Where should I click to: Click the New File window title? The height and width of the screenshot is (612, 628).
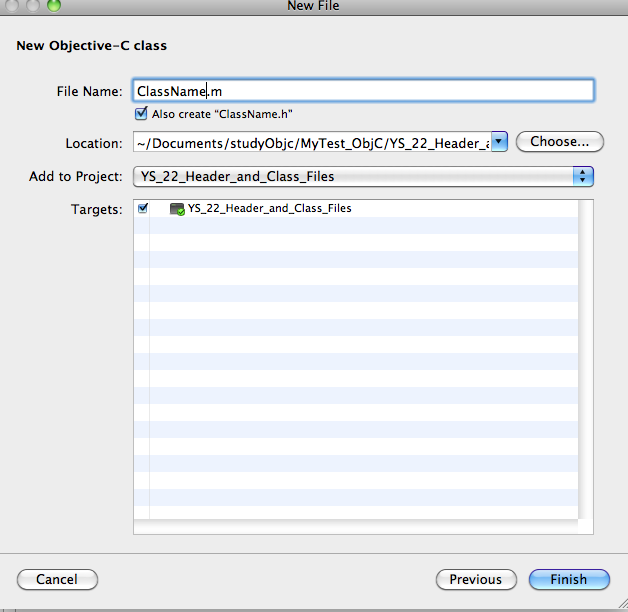pyautogui.click(x=313, y=6)
